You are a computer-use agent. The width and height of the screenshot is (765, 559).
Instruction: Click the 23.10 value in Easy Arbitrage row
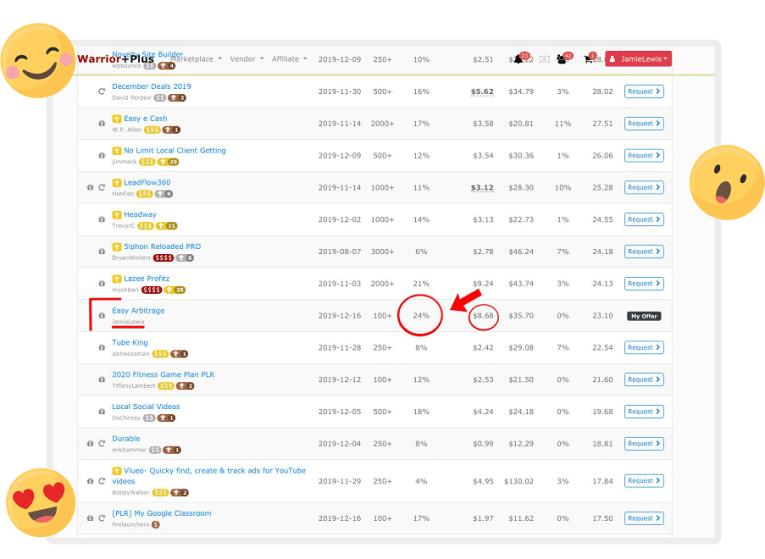(x=603, y=316)
